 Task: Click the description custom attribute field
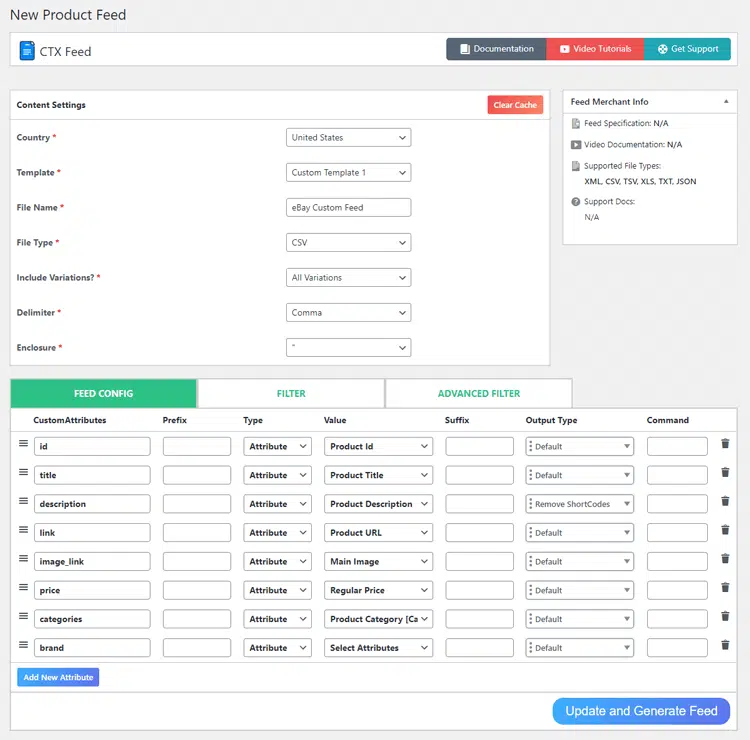(x=92, y=504)
